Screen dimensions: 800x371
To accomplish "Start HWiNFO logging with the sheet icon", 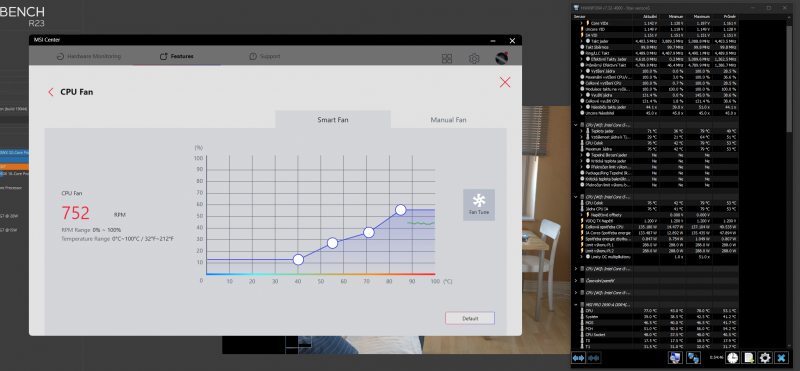I will click(x=748, y=358).
